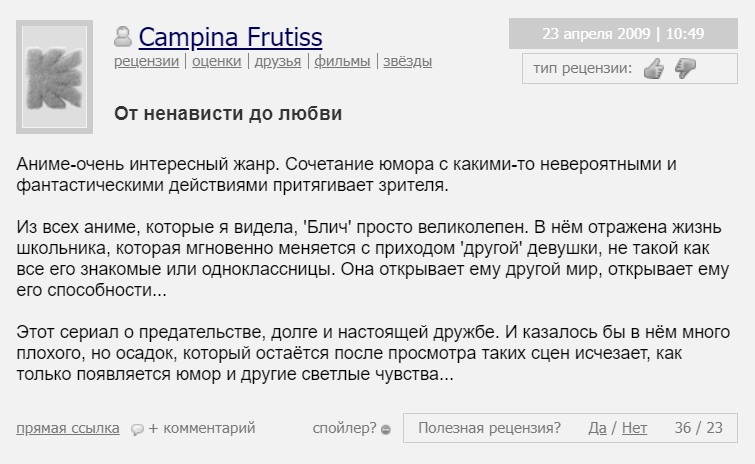Viewport: 755px width, 464px height.
Task: Go to the user's рецензии section
Action: tap(146, 61)
